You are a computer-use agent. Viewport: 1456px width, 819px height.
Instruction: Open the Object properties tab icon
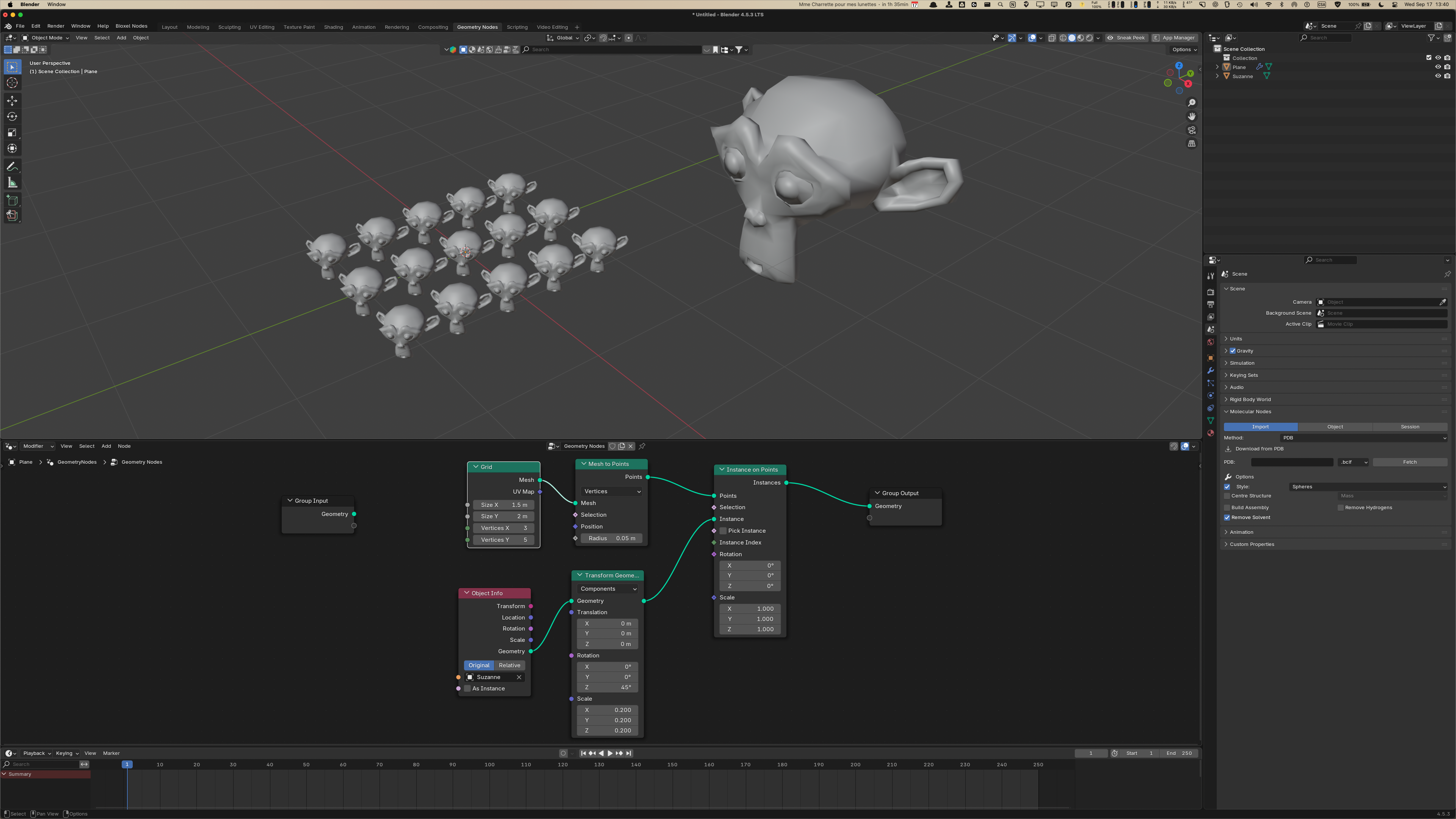(x=1211, y=358)
